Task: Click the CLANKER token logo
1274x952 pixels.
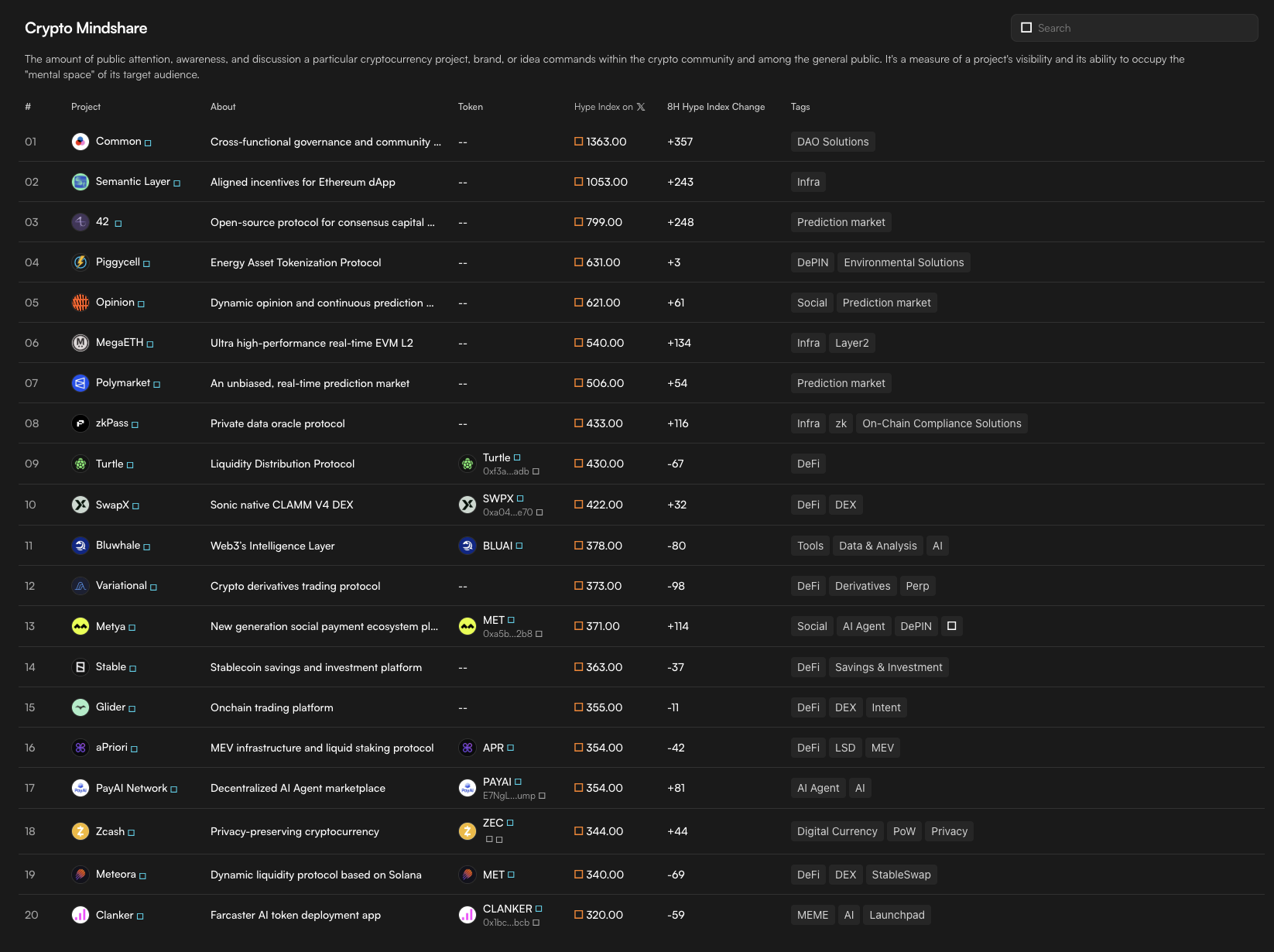Action: tap(467, 915)
